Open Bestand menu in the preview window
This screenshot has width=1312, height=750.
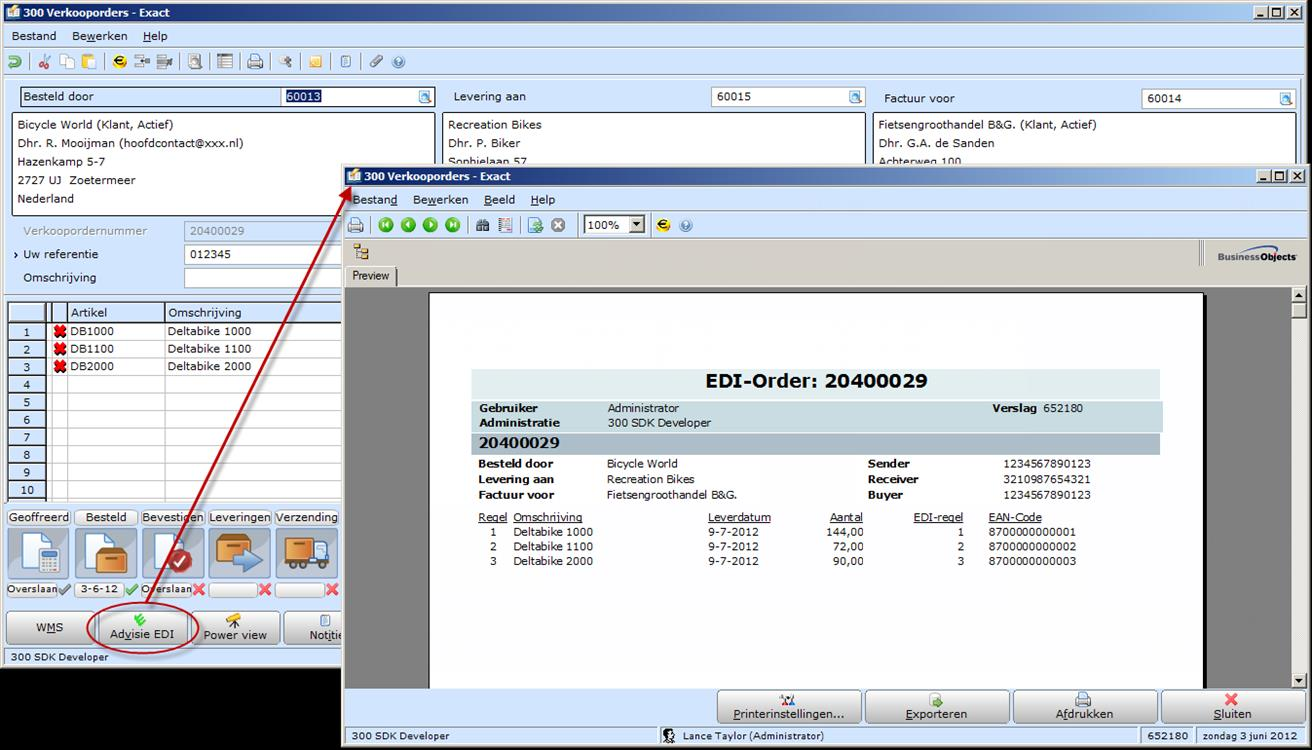click(375, 199)
